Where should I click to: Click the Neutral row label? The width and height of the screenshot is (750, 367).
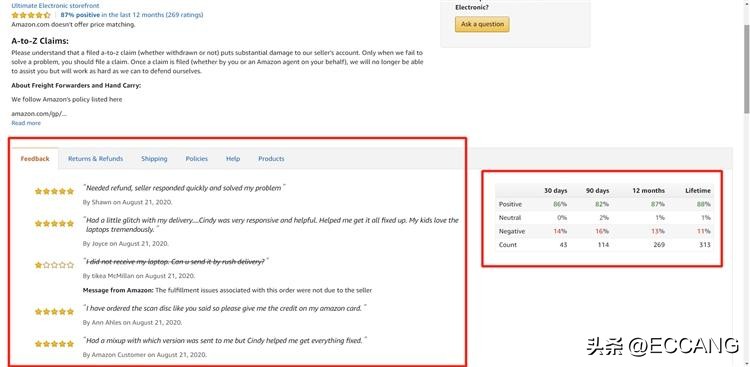[x=510, y=217]
